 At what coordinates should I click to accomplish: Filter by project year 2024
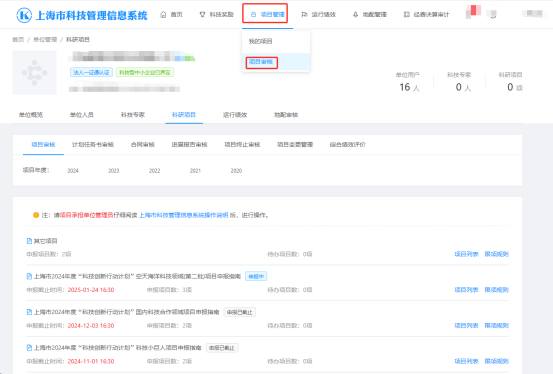pos(73,171)
